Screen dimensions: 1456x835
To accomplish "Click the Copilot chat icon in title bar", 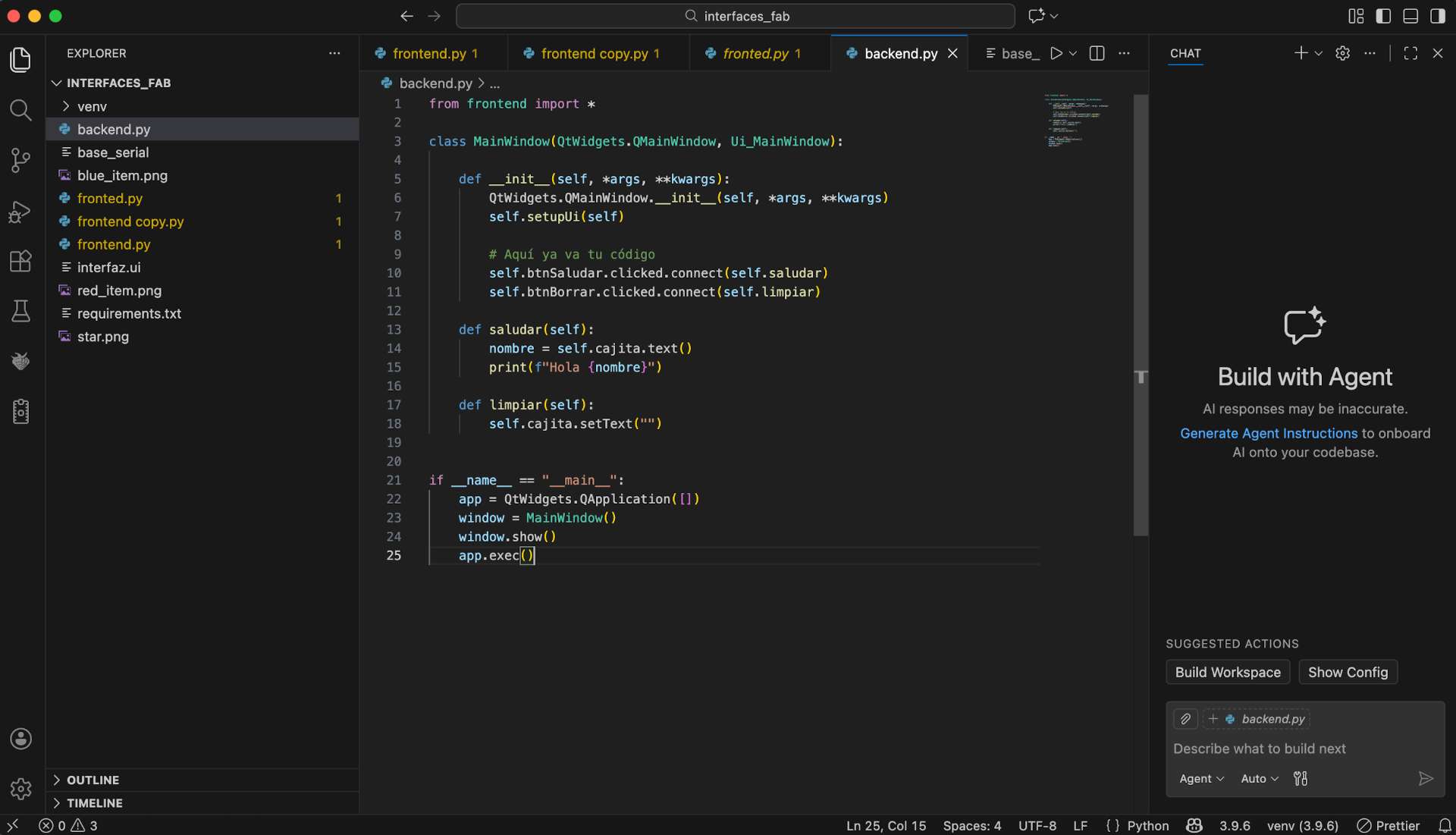I will [x=1036, y=16].
